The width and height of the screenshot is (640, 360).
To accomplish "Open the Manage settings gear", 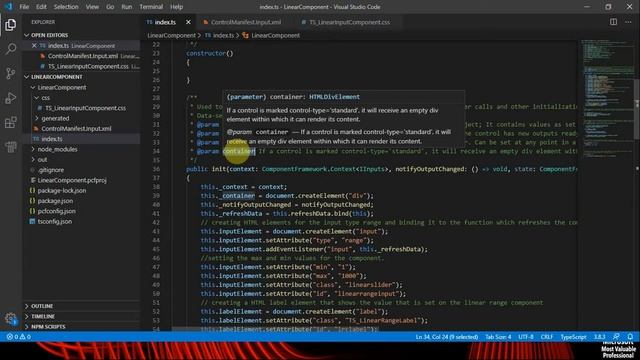I will pos(11,318).
